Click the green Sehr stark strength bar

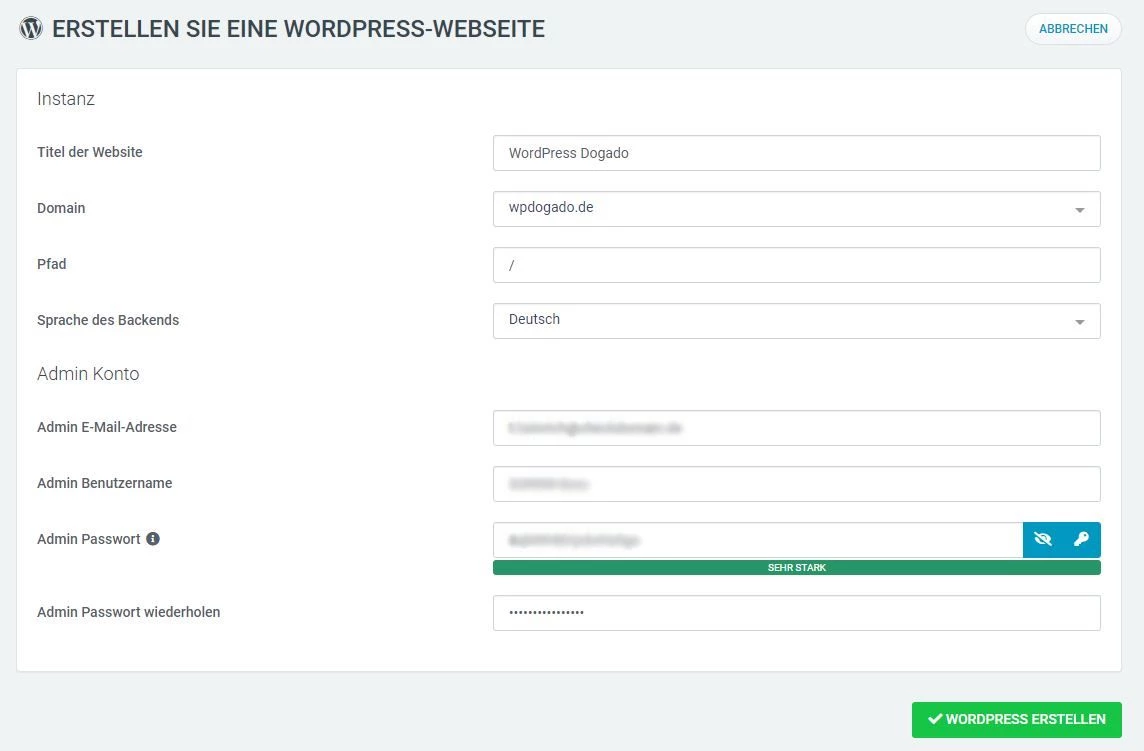pyautogui.click(x=796, y=568)
